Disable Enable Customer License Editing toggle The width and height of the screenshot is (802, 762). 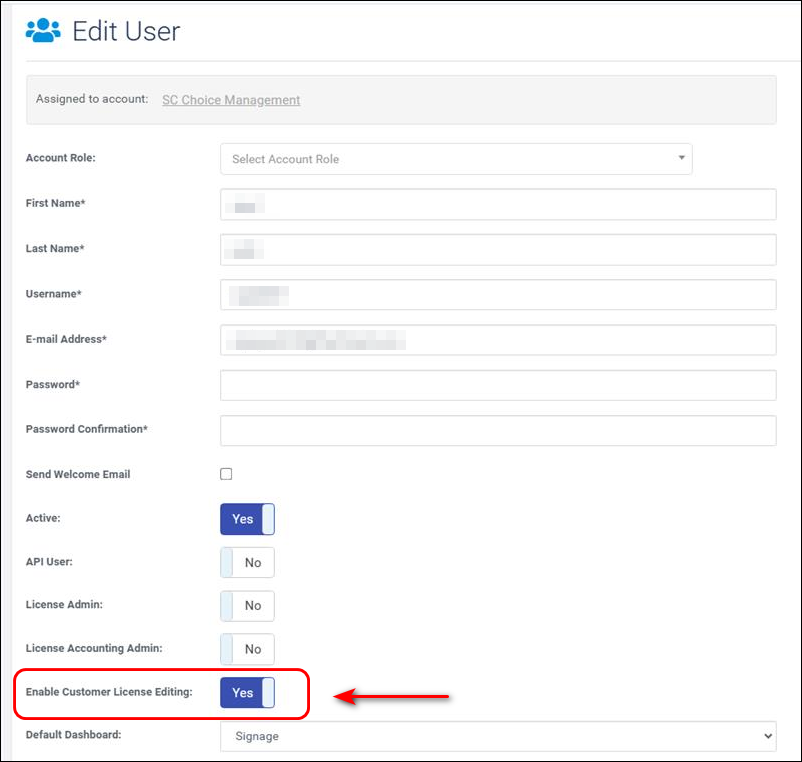248,693
